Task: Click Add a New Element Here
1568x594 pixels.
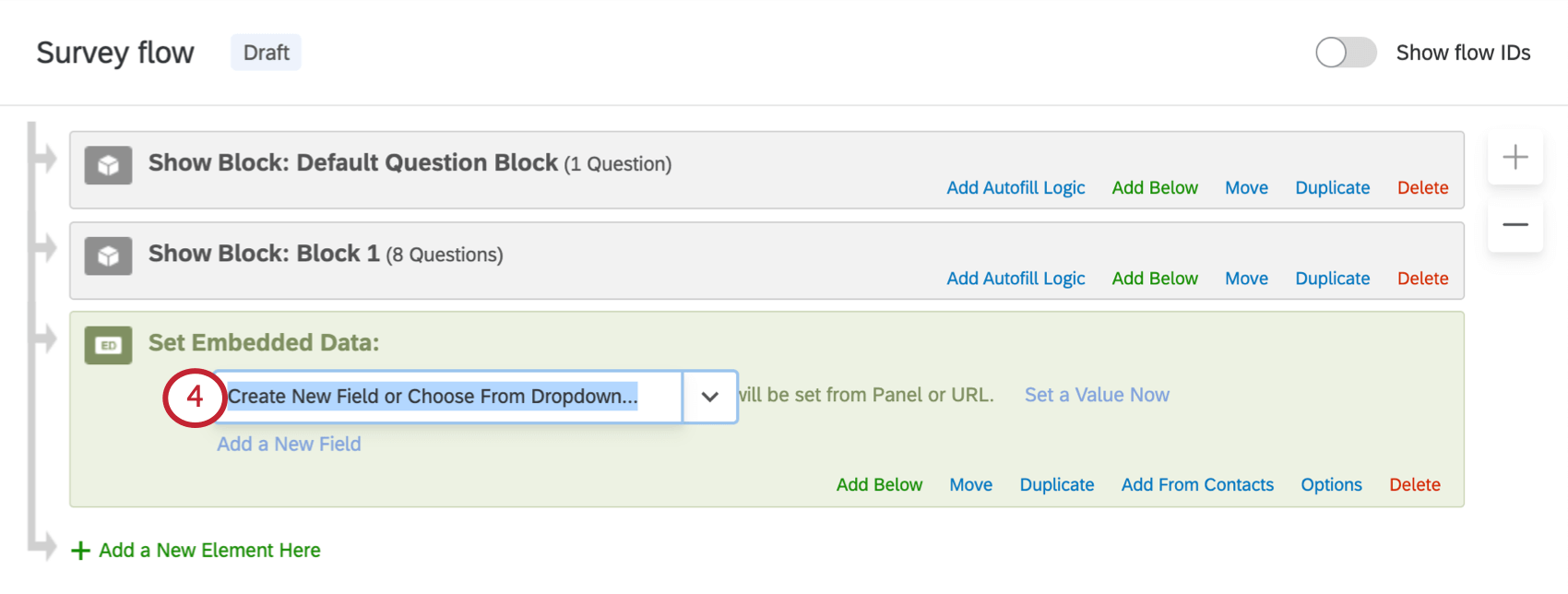Action: (x=209, y=551)
